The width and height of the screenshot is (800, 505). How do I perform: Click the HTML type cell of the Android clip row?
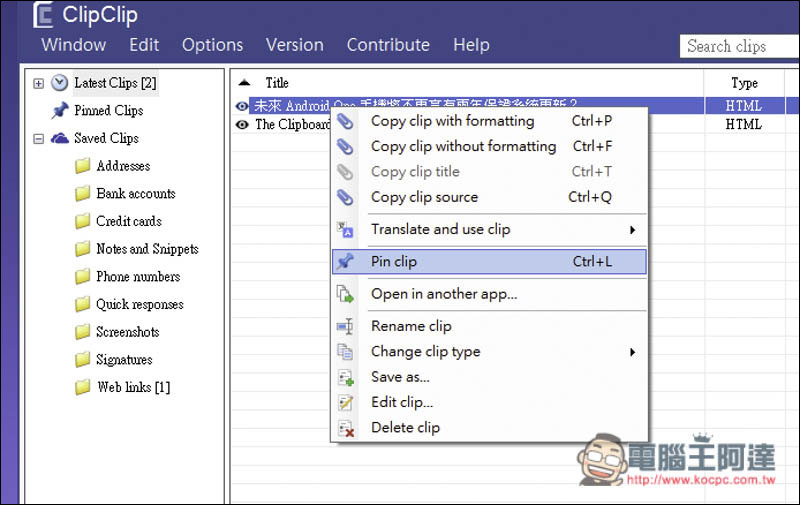744,106
